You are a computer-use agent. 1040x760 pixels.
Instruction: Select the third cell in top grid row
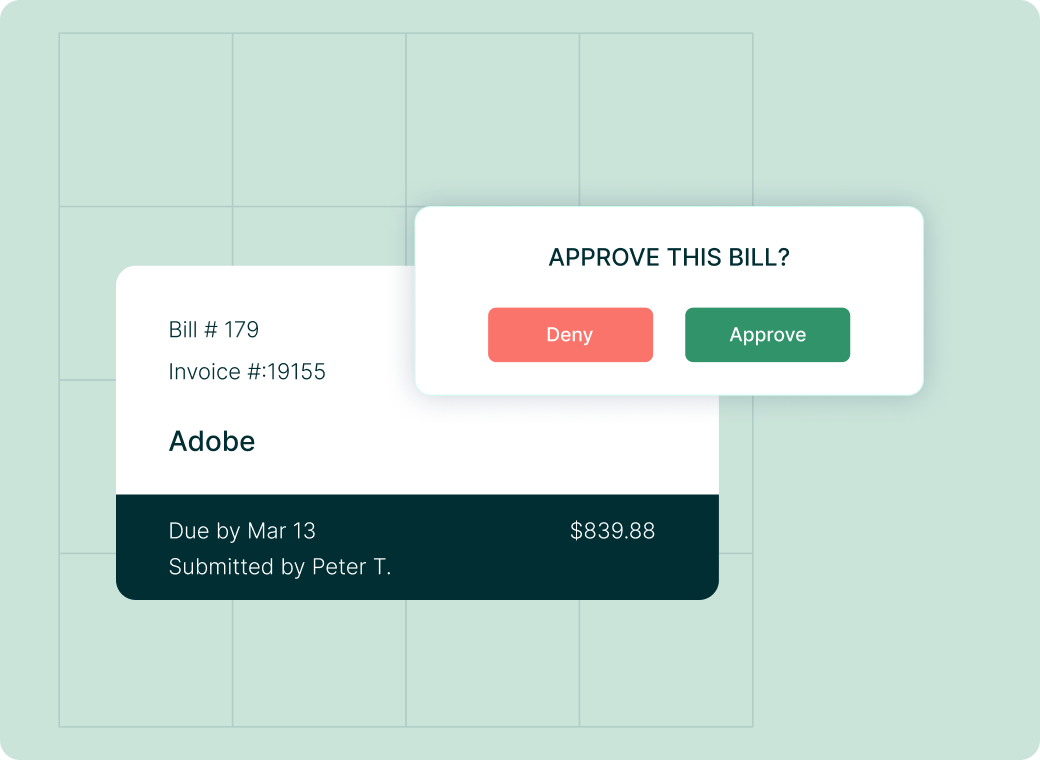493,120
